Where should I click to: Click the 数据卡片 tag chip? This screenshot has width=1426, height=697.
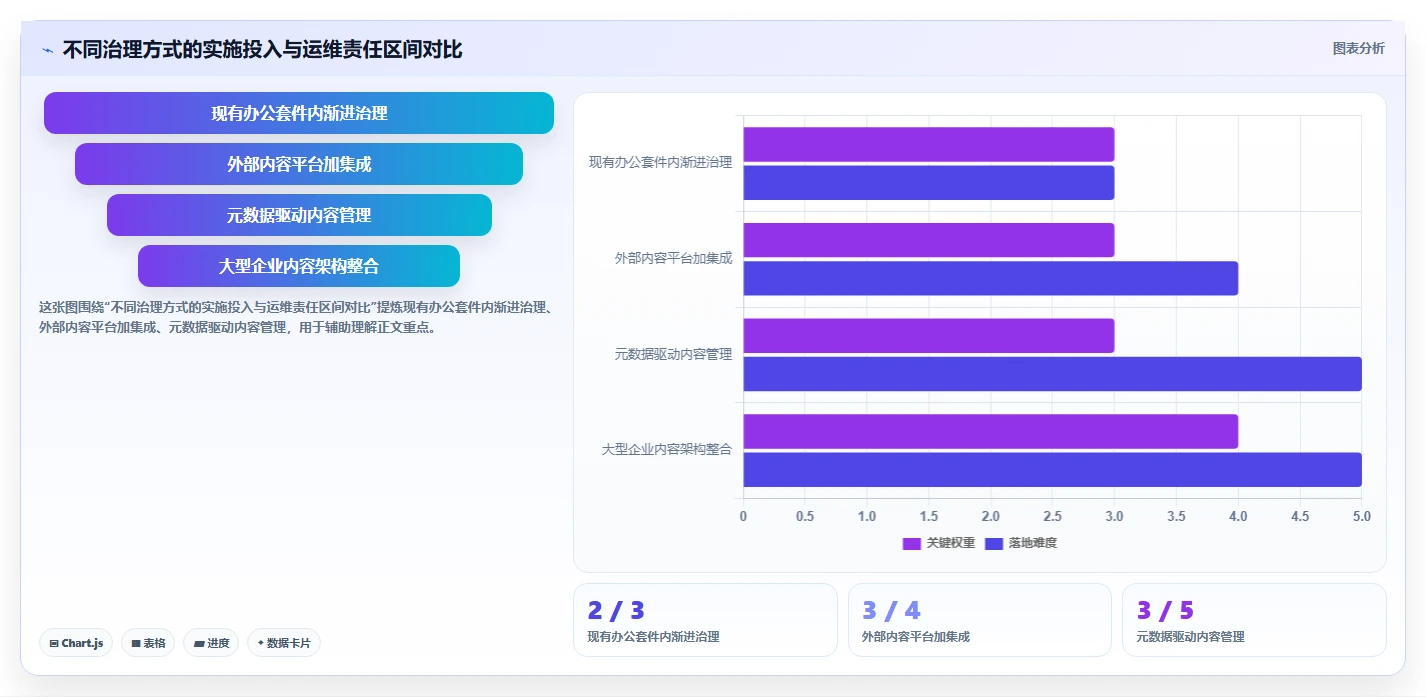tap(284, 643)
